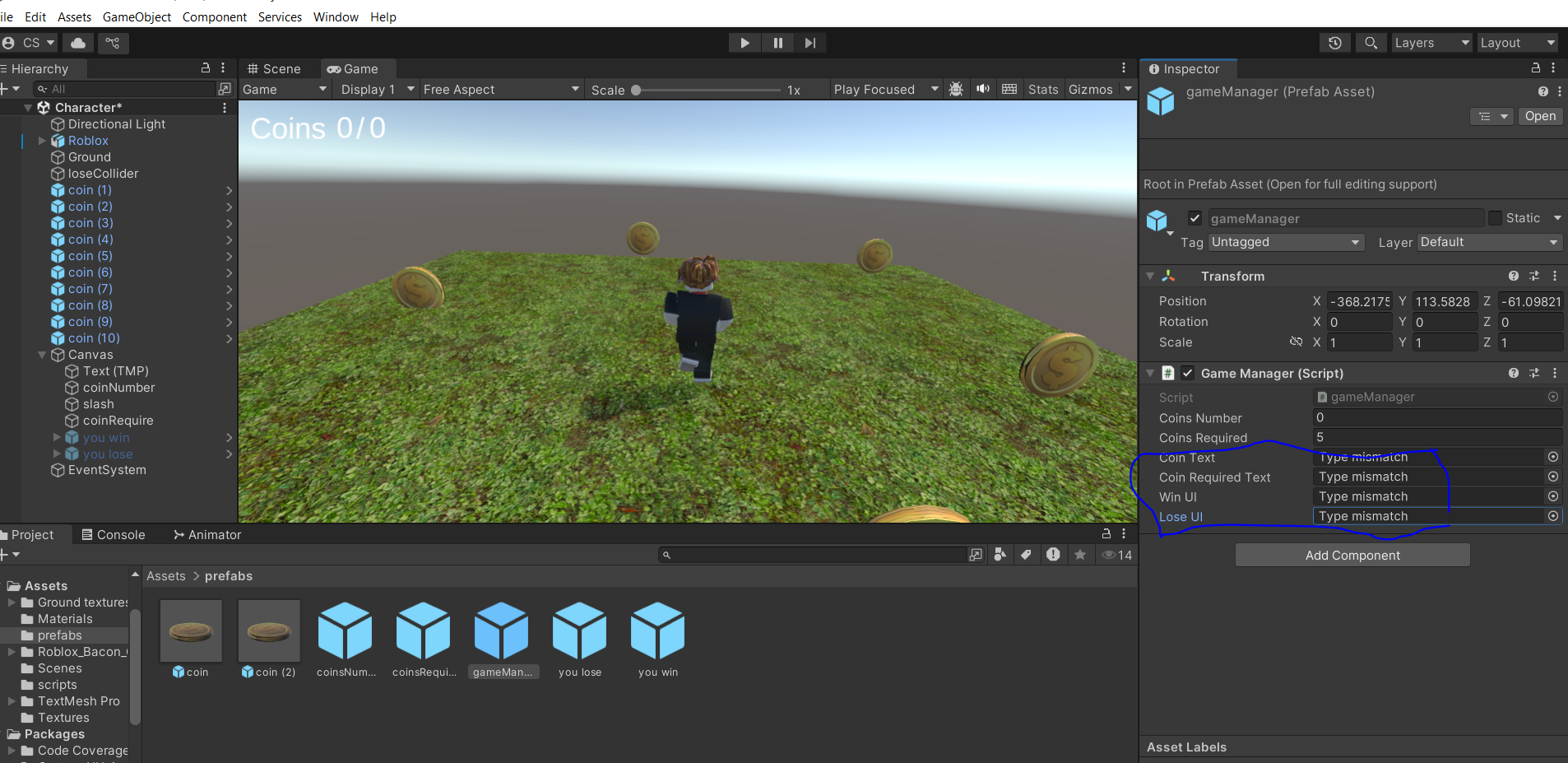Screen dimensions: 1568x763
Task: Switch to the Scene tab
Action: [275, 68]
